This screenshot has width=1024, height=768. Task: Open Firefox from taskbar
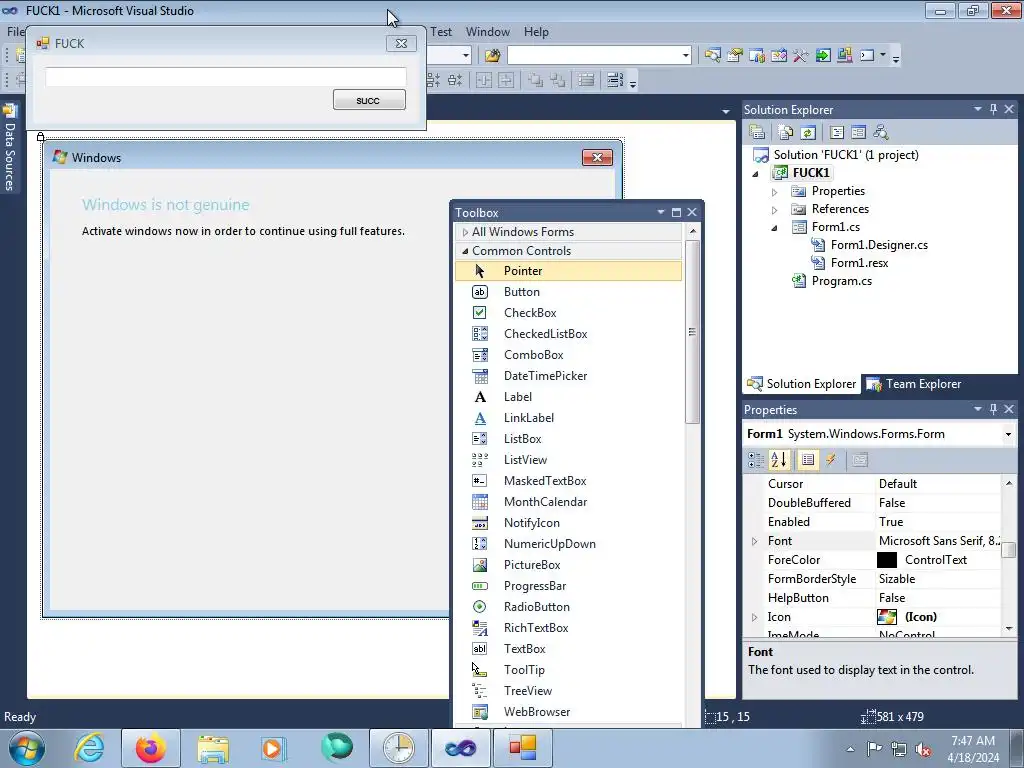pos(150,748)
